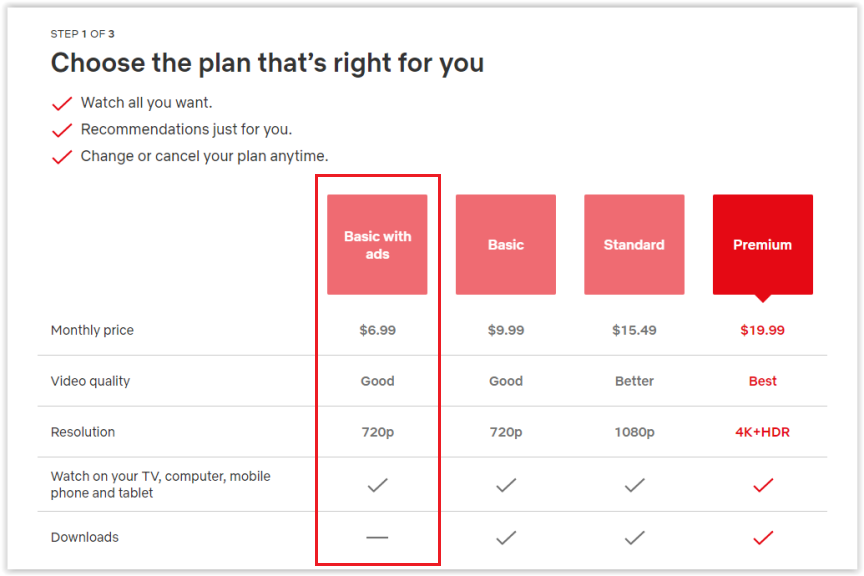
Task: Click the red checkmark beside Watch all you want
Action: point(62,103)
